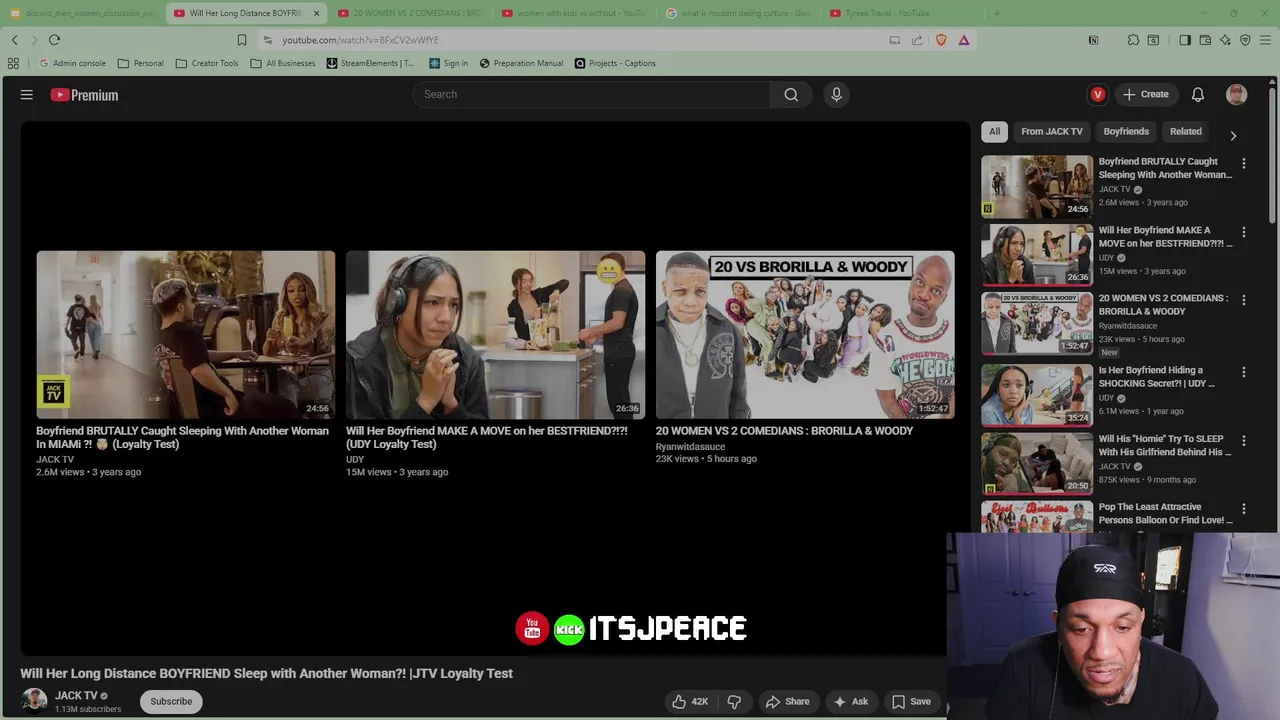The image size is (1280, 720).
Task: Open Brave Wallet icon
Action: click(x=1205, y=40)
